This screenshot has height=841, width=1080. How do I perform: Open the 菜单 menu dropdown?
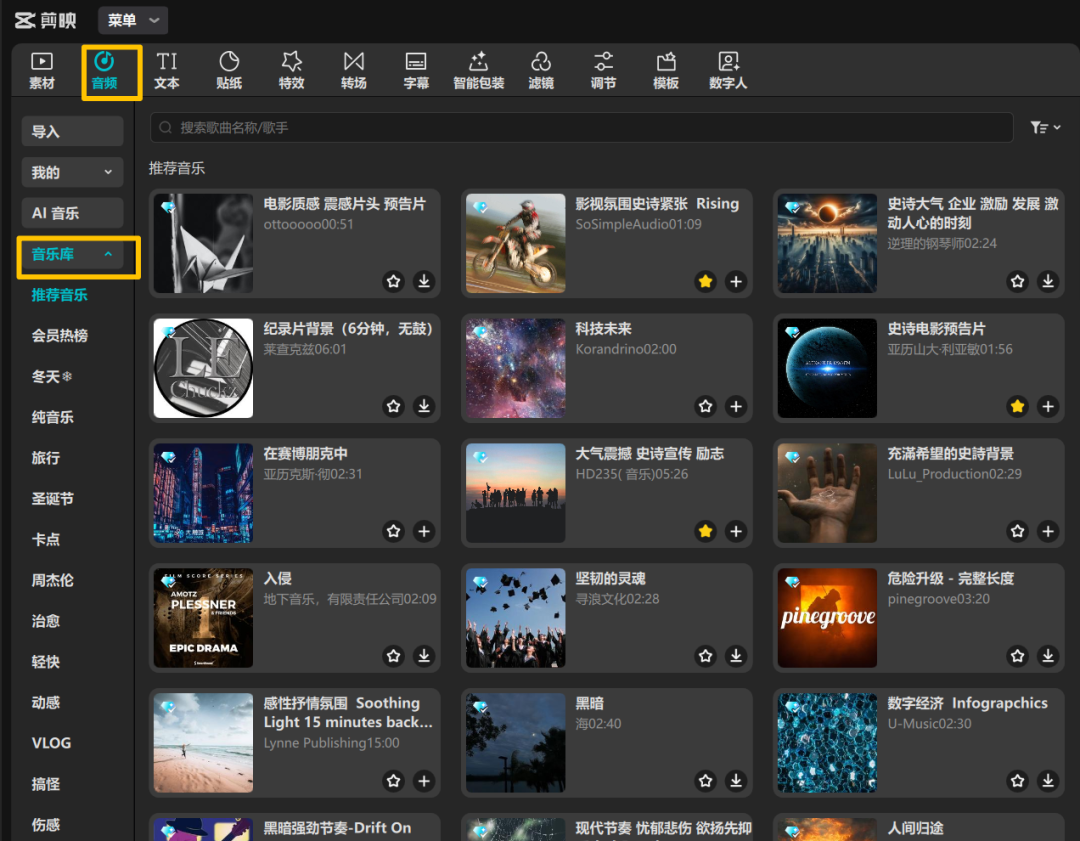[x=133, y=21]
